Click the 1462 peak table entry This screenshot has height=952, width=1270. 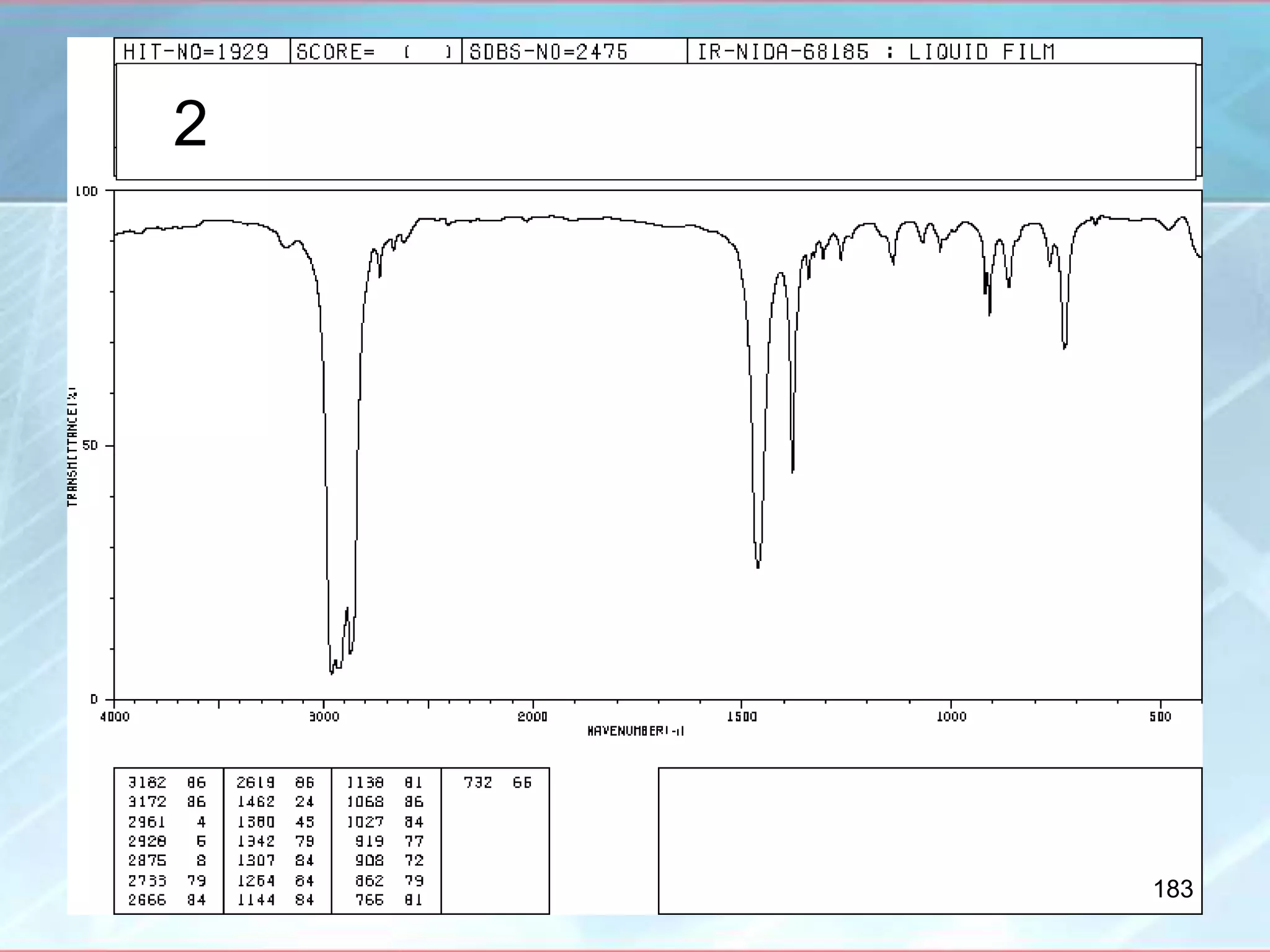coord(255,802)
